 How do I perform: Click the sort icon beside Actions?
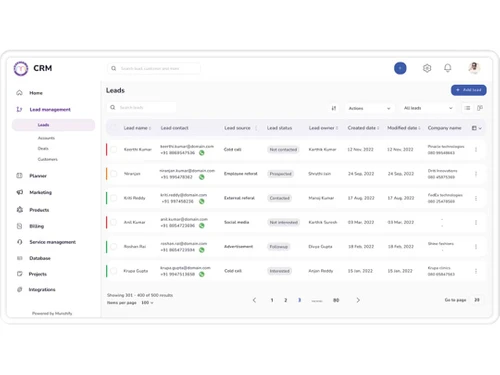coord(334,108)
